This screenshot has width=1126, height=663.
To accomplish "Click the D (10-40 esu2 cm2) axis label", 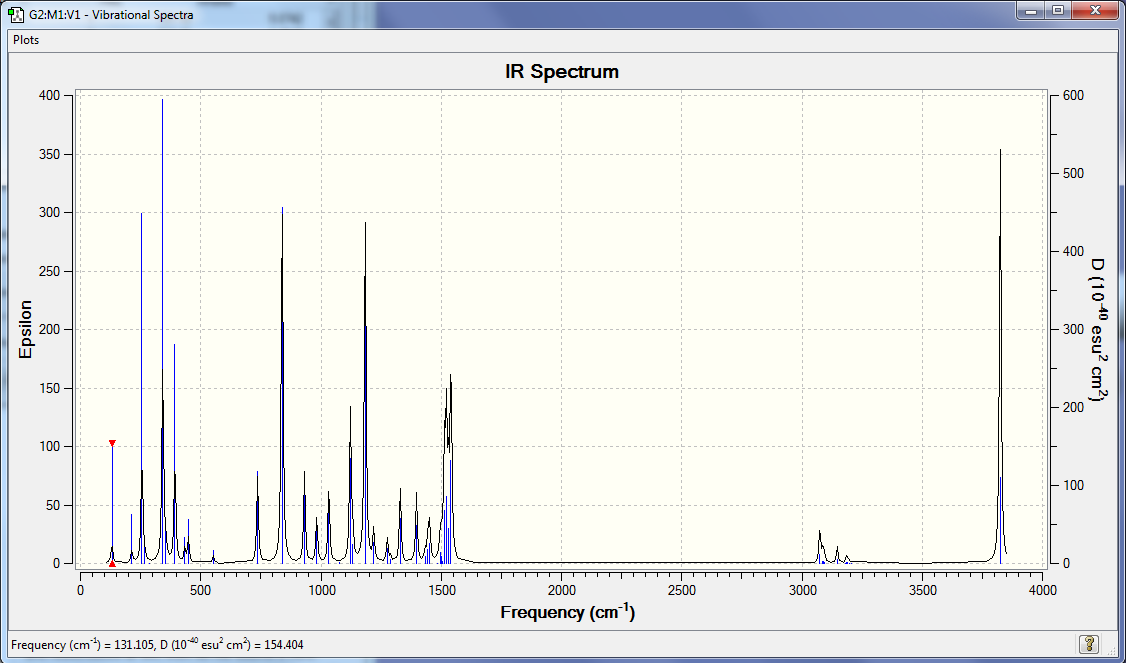I will tap(1097, 330).
